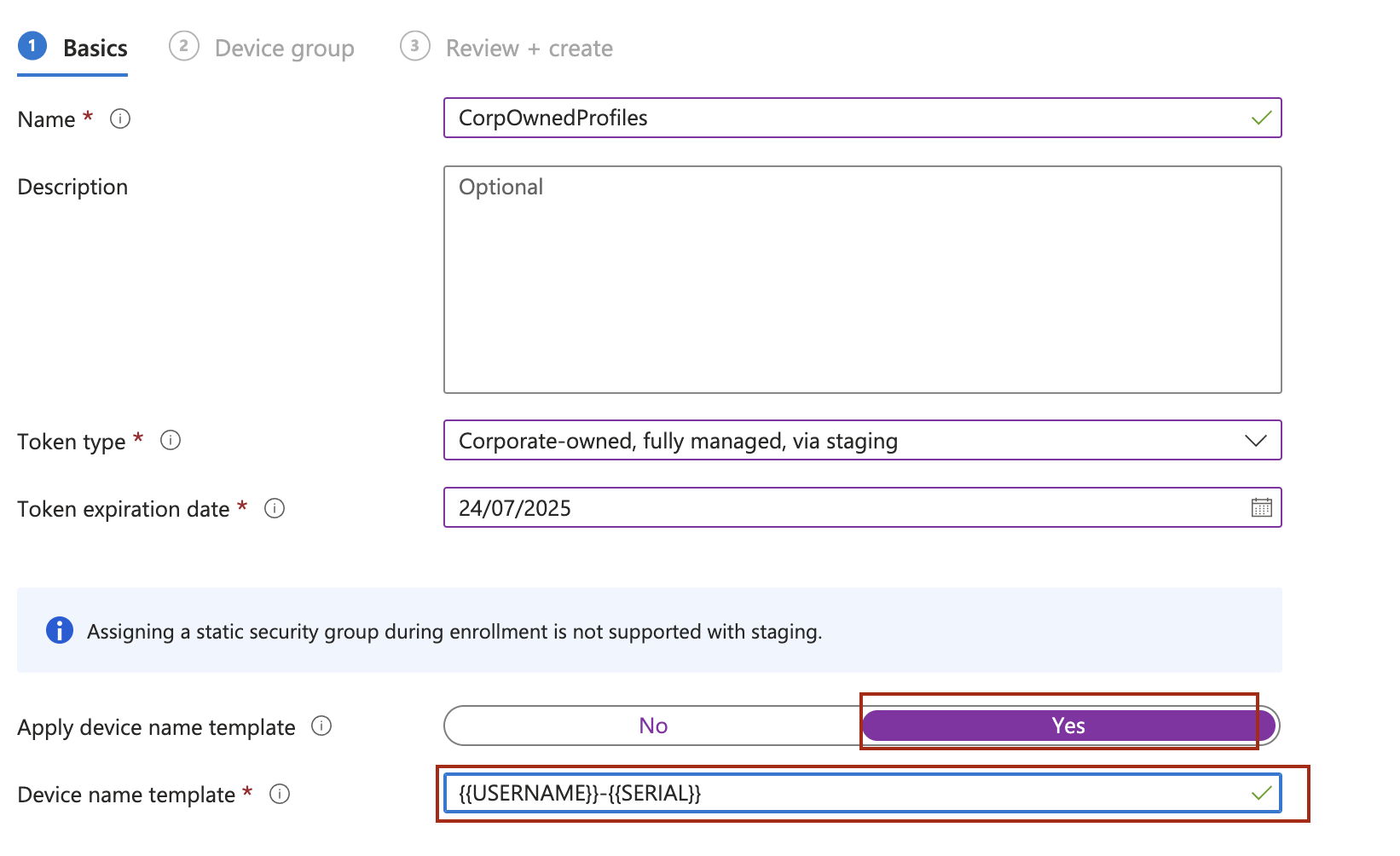1400x856 pixels.
Task: Open the Token type info tooltip icon
Action: pos(170,441)
